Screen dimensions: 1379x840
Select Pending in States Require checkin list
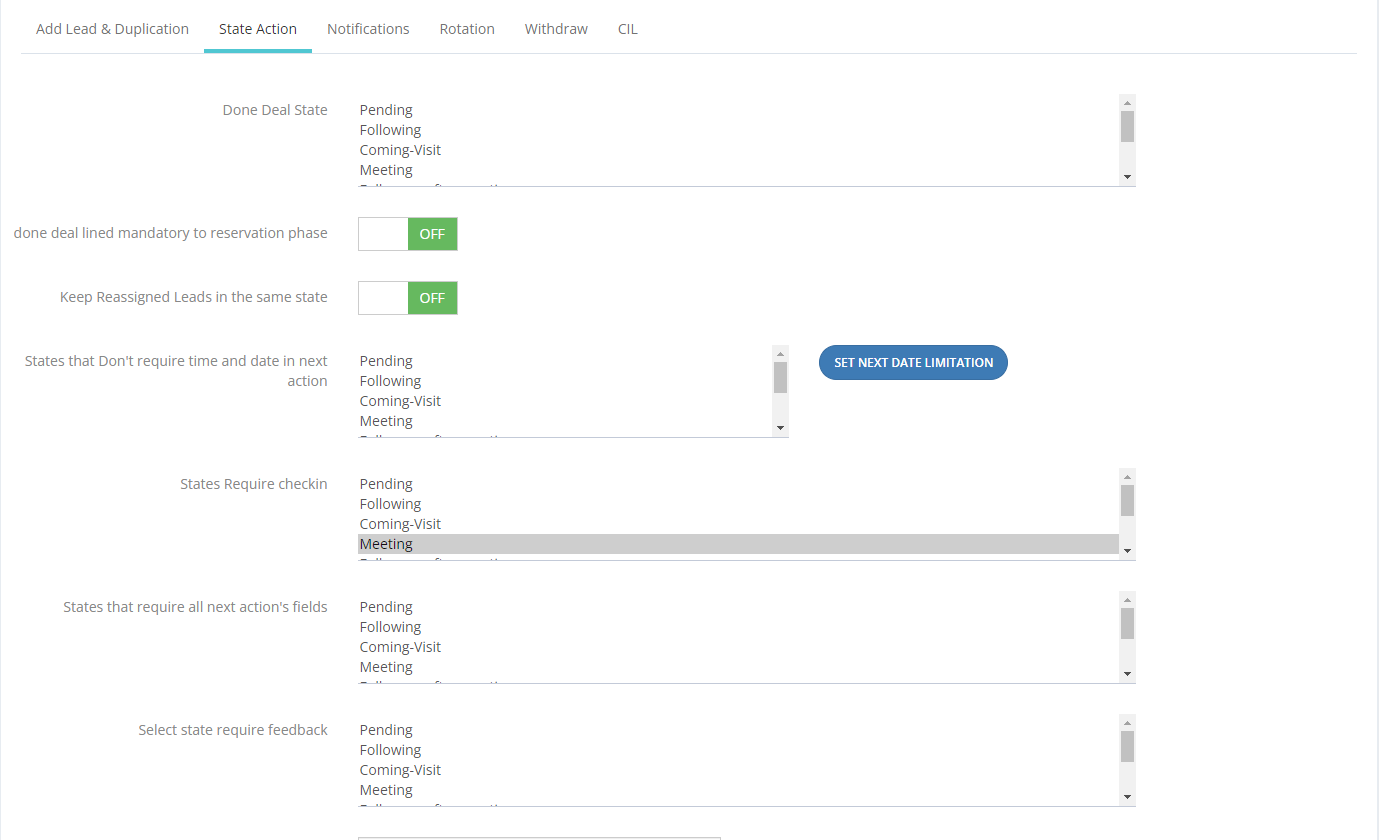tap(738, 484)
